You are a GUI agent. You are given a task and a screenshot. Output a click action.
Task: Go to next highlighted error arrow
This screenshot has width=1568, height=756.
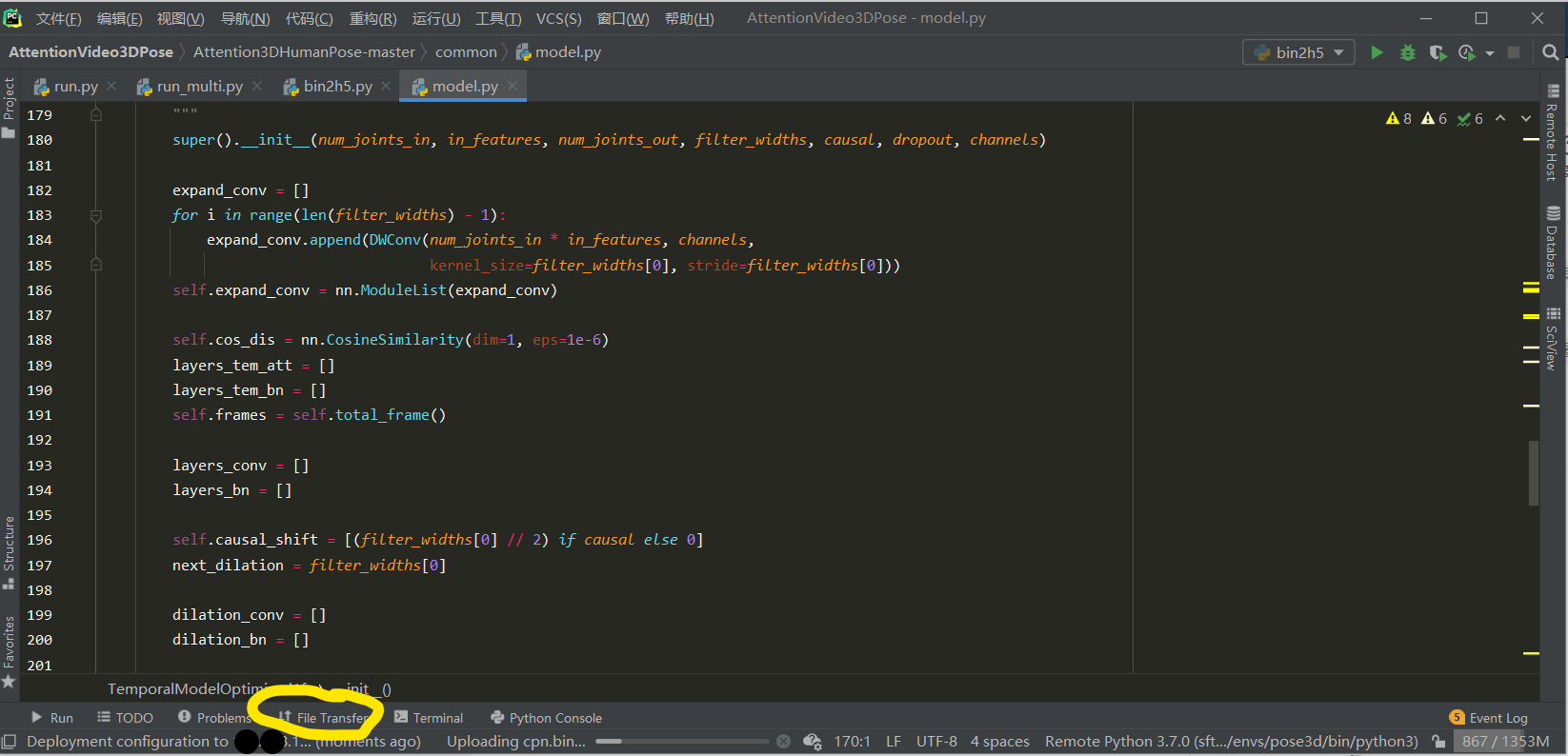(x=1526, y=119)
